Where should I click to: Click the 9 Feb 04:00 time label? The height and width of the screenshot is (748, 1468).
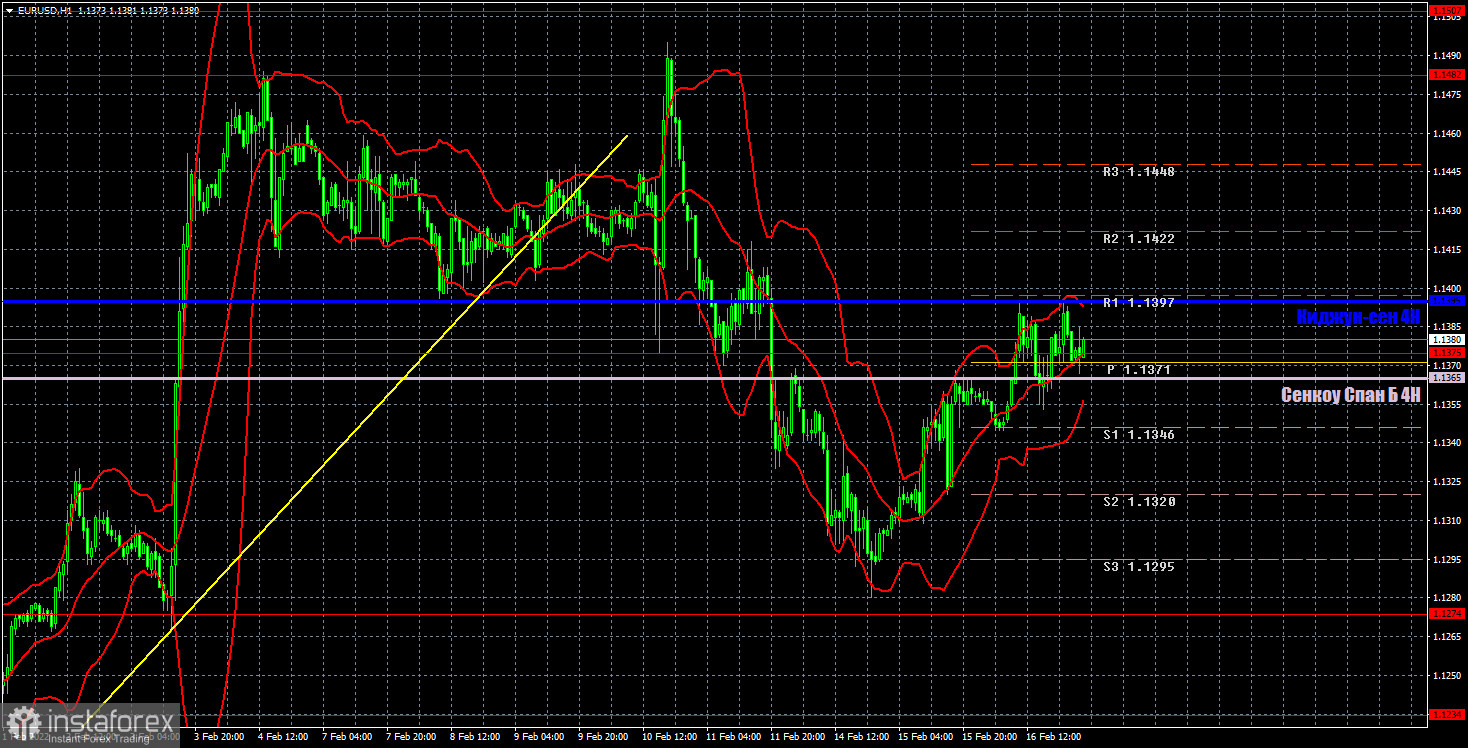click(x=539, y=737)
